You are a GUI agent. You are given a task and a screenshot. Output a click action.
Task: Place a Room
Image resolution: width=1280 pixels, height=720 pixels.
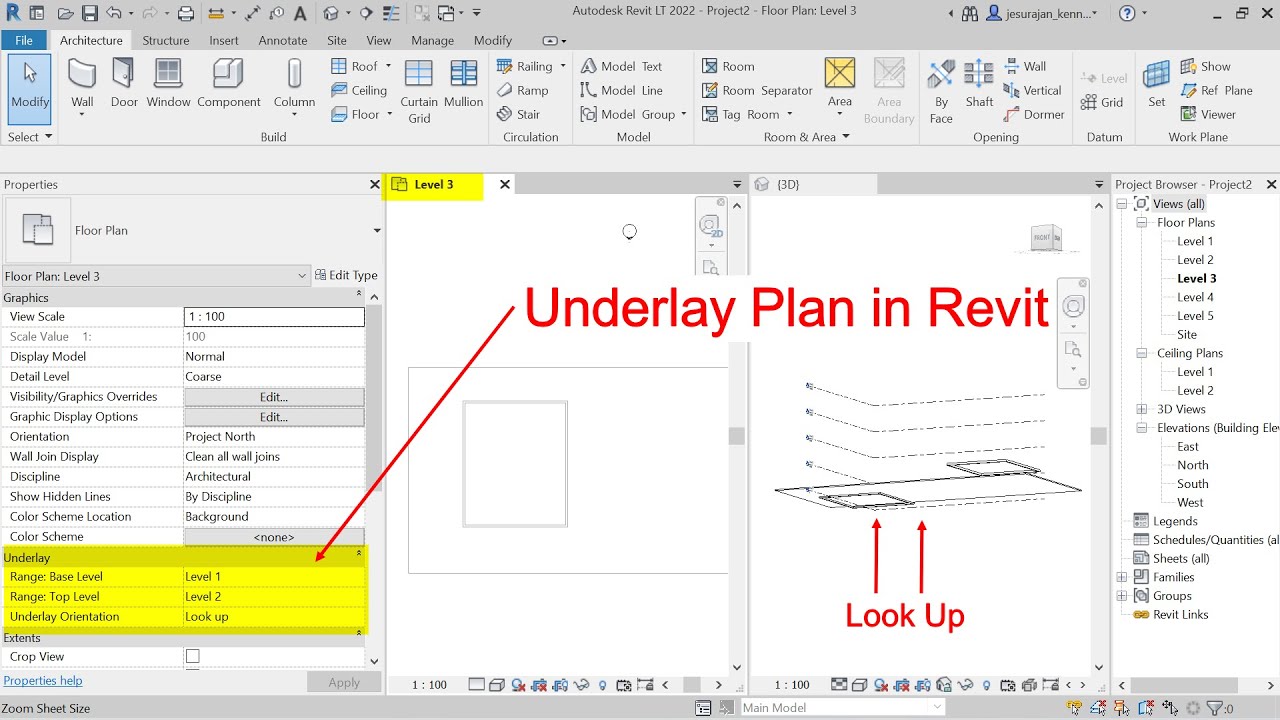tap(728, 66)
